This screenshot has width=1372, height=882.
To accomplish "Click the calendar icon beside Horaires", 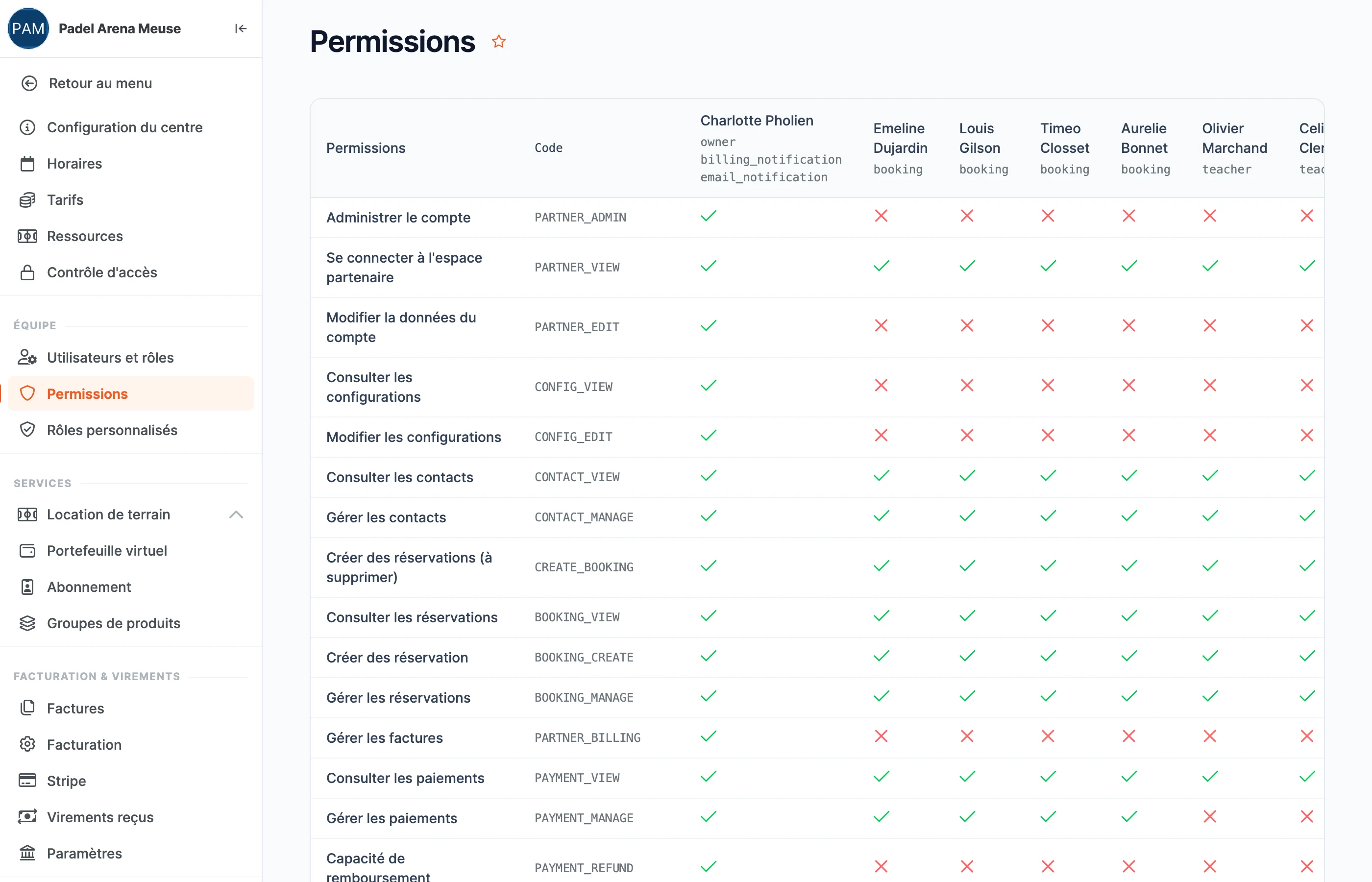I will (27, 164).
